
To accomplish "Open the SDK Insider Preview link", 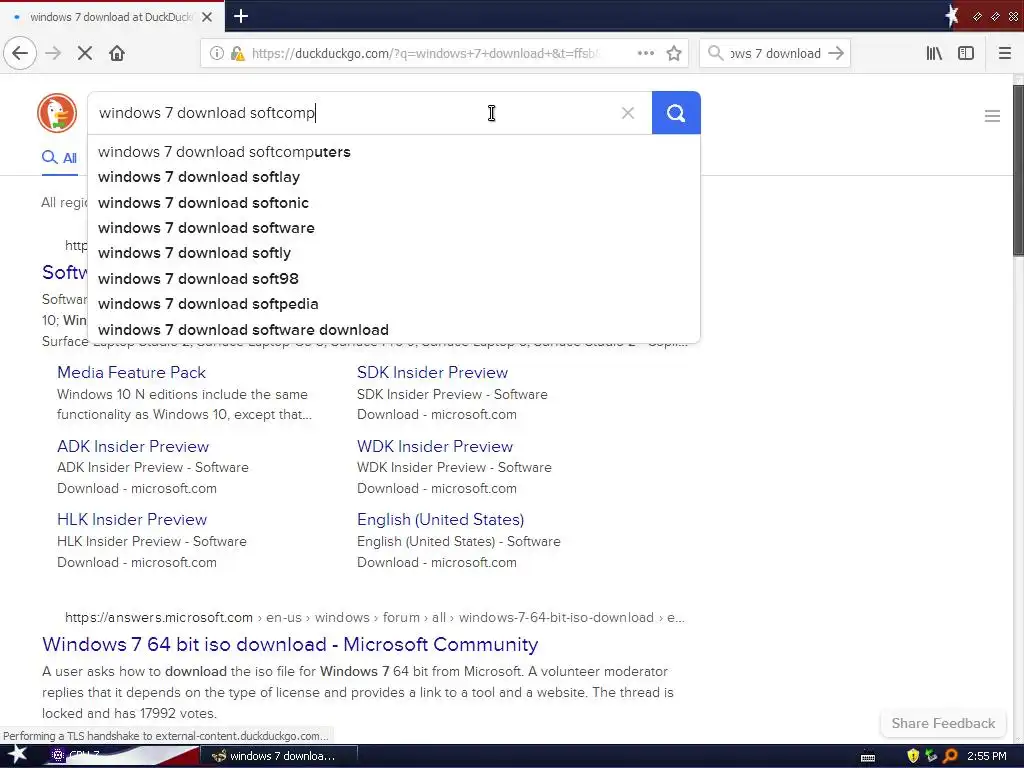I will tap(432, 372).
